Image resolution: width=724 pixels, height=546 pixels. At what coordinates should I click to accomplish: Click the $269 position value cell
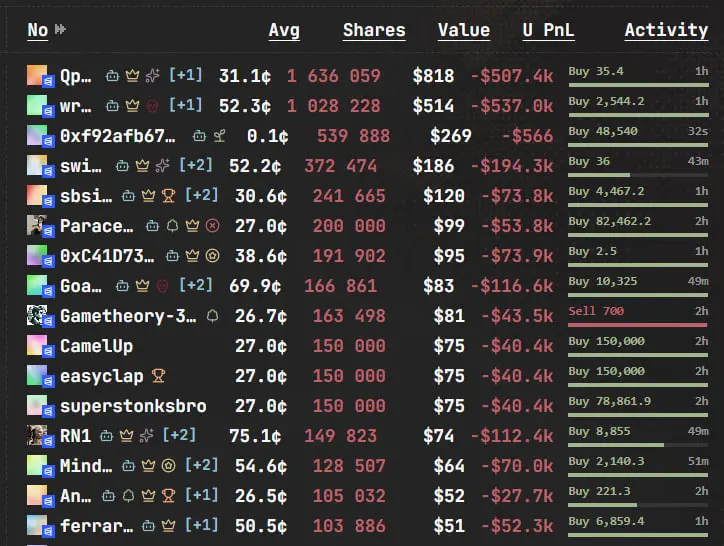click(451, 136)
